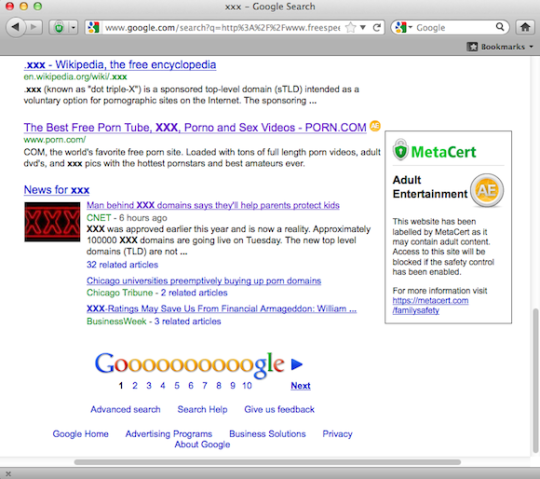The height and width of the screenshot is (479, 540).
Task: Open the News for xxx link
Action: 56,189
